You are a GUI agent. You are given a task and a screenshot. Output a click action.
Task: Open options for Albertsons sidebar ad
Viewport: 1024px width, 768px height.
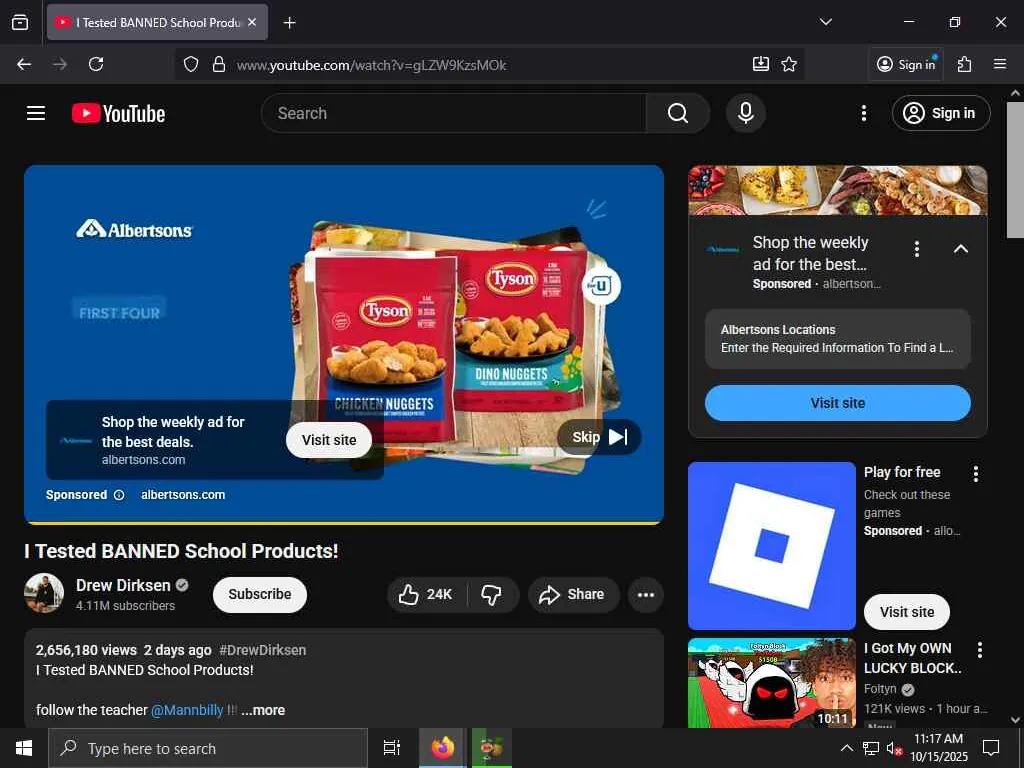click(x=917, y=249)
